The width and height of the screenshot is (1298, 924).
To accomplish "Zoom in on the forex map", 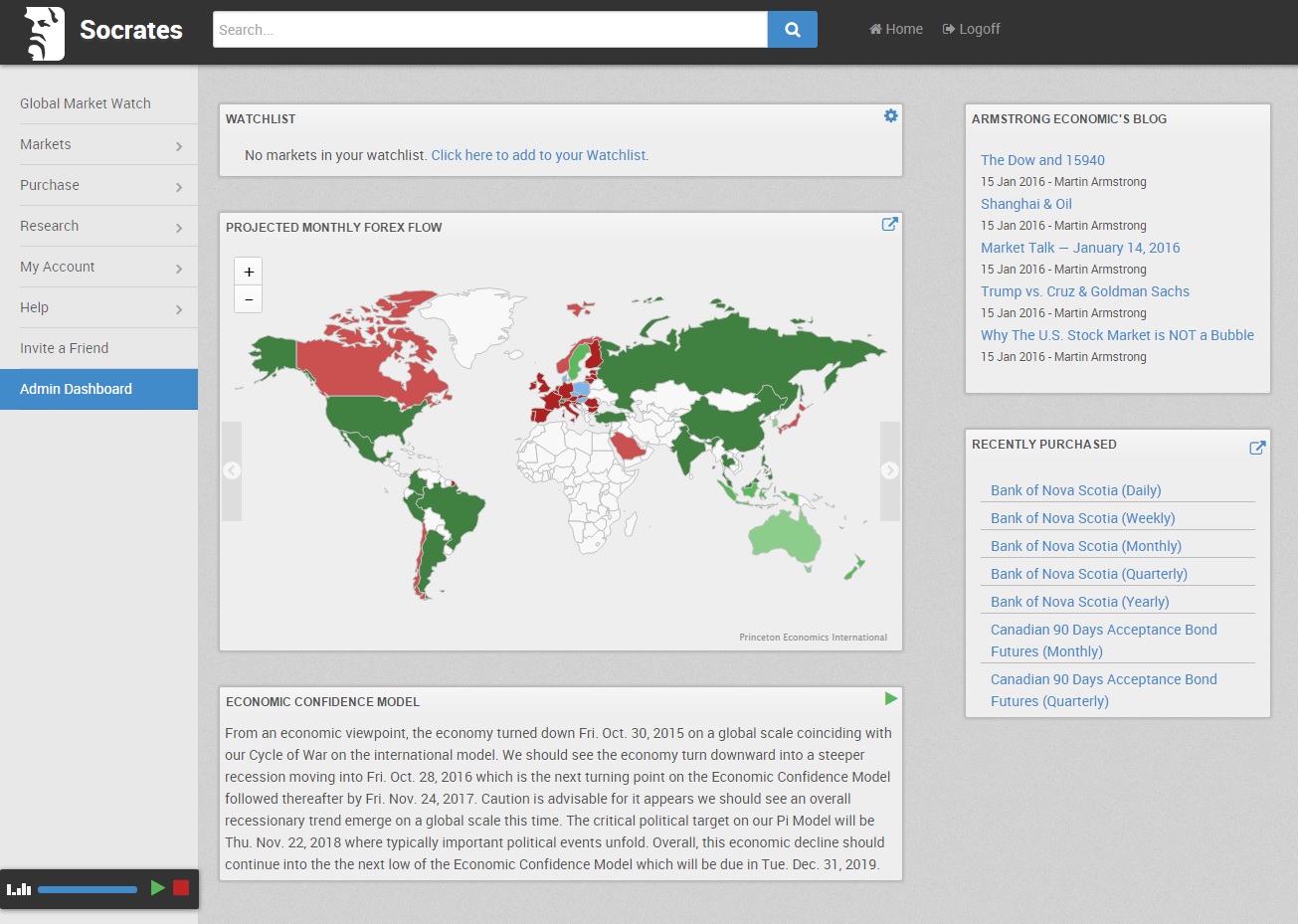I will point(249,272).
